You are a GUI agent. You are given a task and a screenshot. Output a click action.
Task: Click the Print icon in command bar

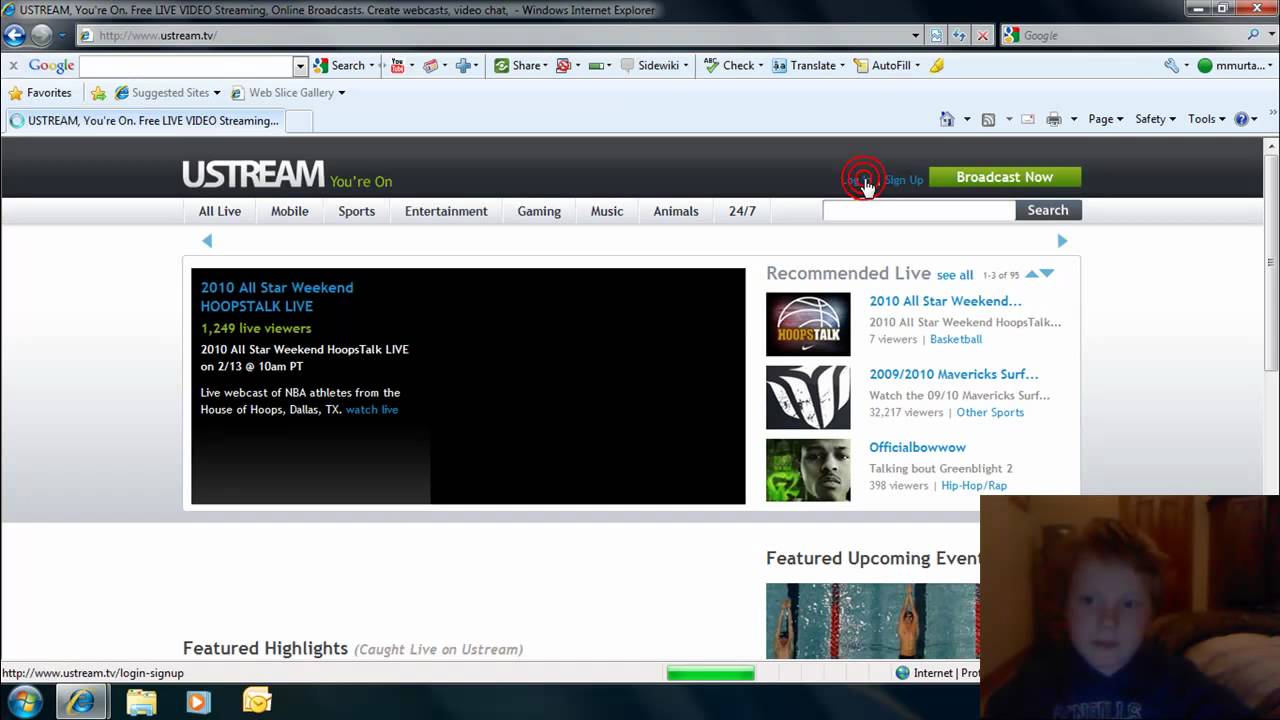coord(1053,119)
